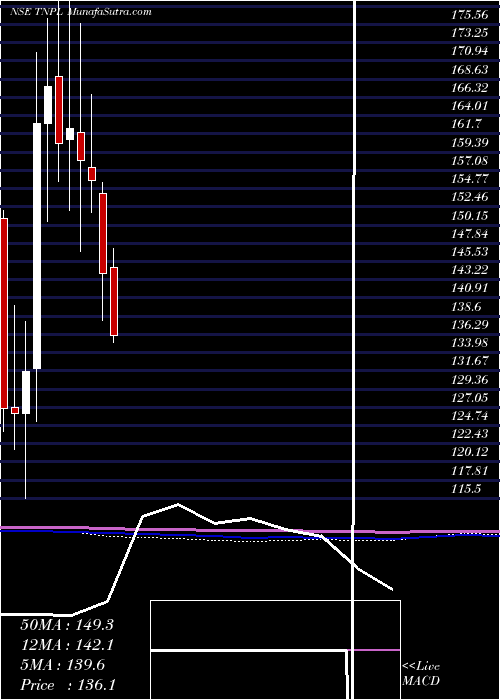The image size is (500, 700).
Task: Click the 120.12 price axis label
Action: 469,453
